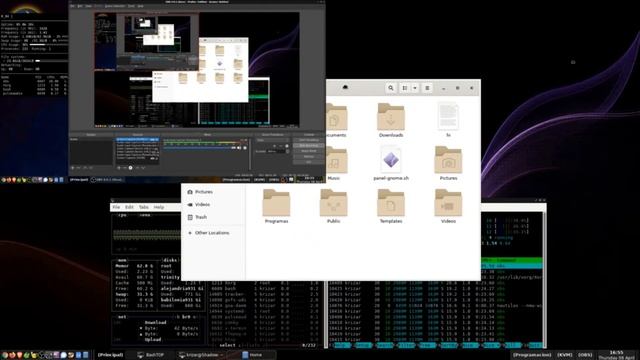The image size is (640, 360).
Task: Select the panel-gnome.sh script file
Action: pos(391,163)
